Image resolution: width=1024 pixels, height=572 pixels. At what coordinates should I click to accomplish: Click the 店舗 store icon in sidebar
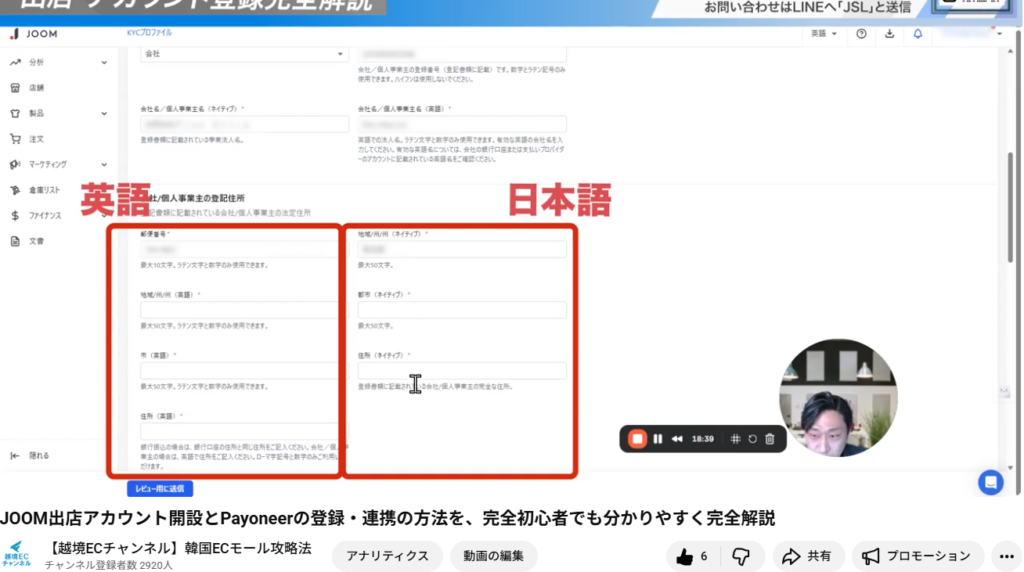tap(15, 88)
